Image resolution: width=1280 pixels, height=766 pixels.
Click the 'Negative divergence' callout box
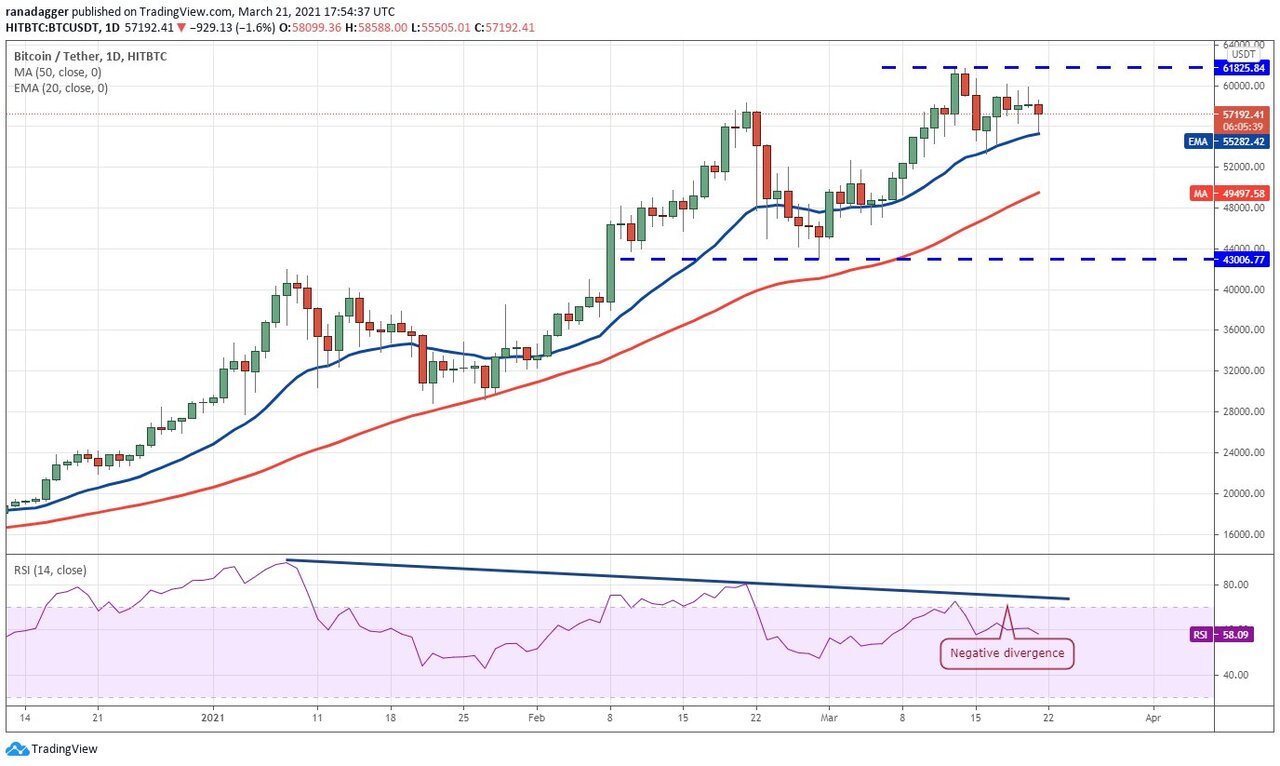[1006, 654]
